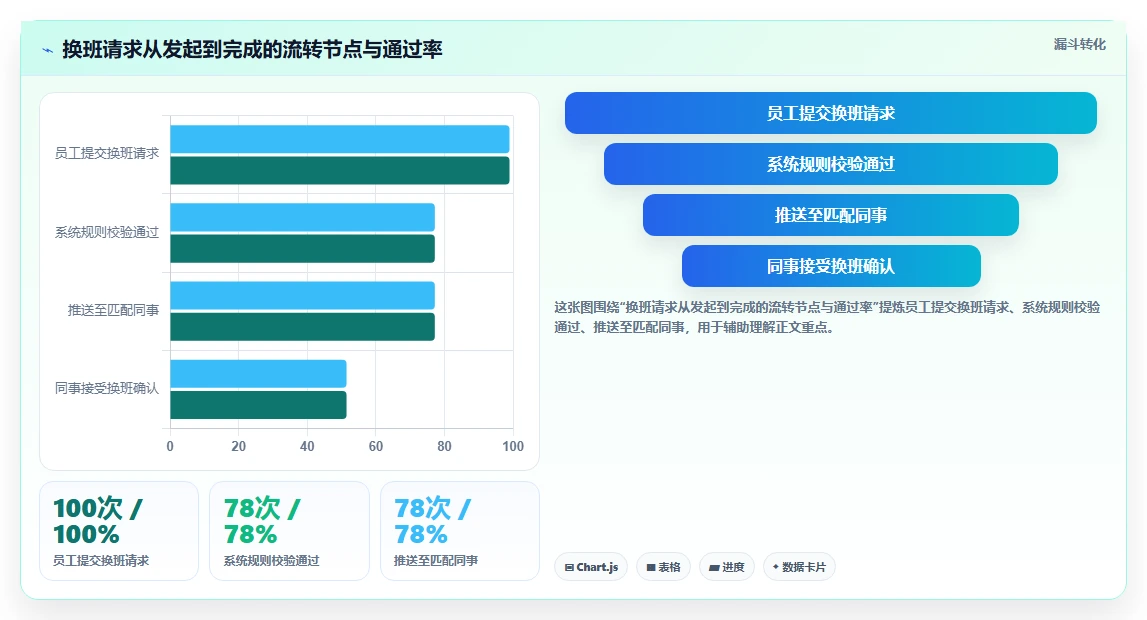Click dark green bar for 同事接受换班确认
The image size is (1147, 620).
[258, 405]
